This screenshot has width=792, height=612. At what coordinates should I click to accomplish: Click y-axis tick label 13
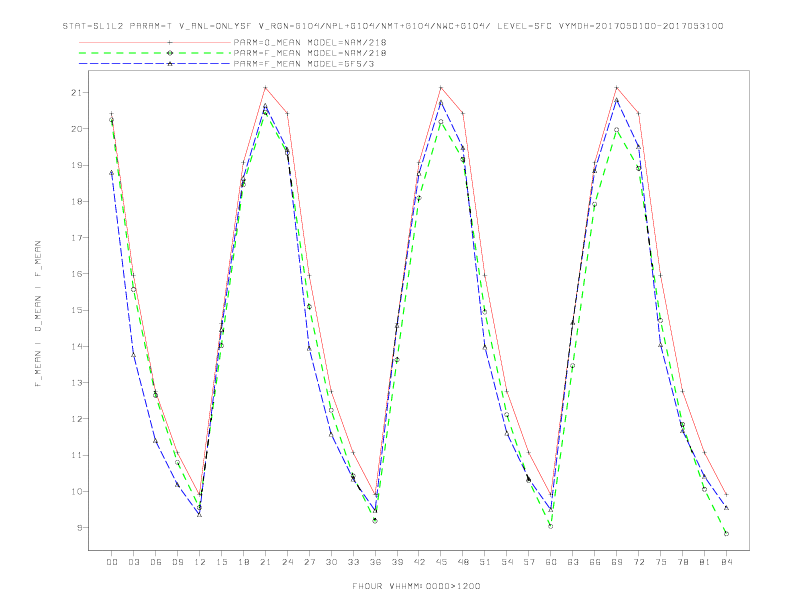point(76,383)
